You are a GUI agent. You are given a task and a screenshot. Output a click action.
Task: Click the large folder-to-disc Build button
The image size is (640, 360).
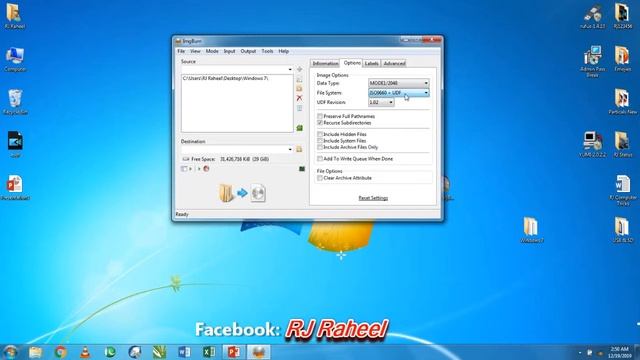242,193
